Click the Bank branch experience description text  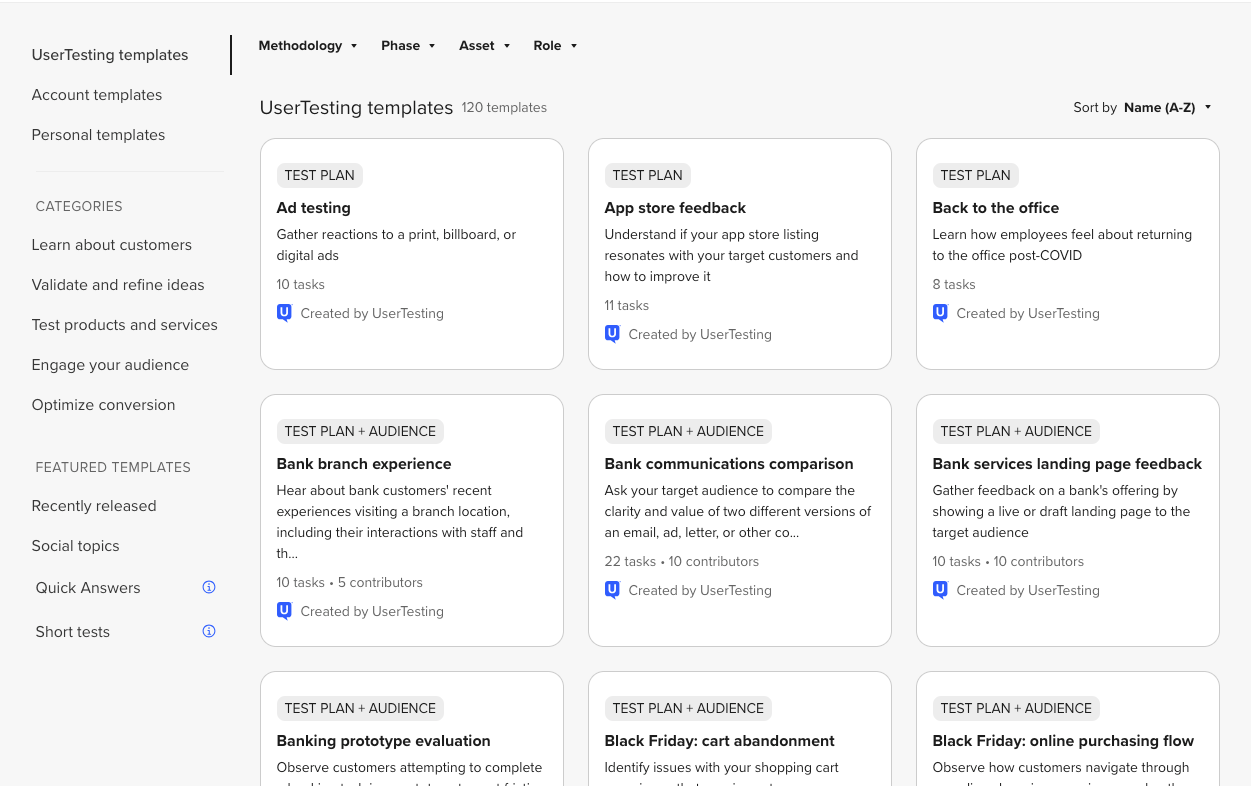click(400, 522)
